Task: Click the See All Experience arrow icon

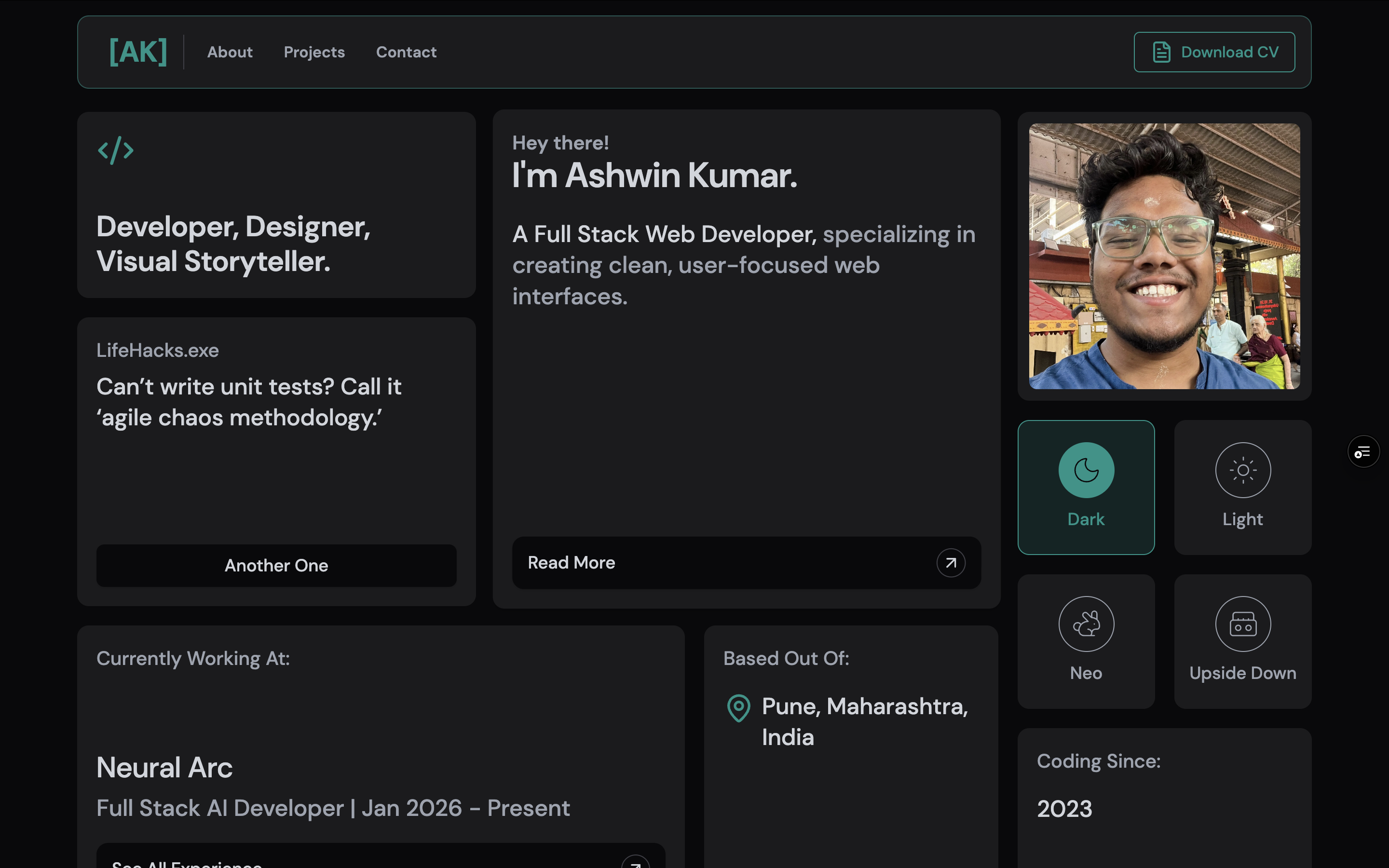Action: pos(635,863)
